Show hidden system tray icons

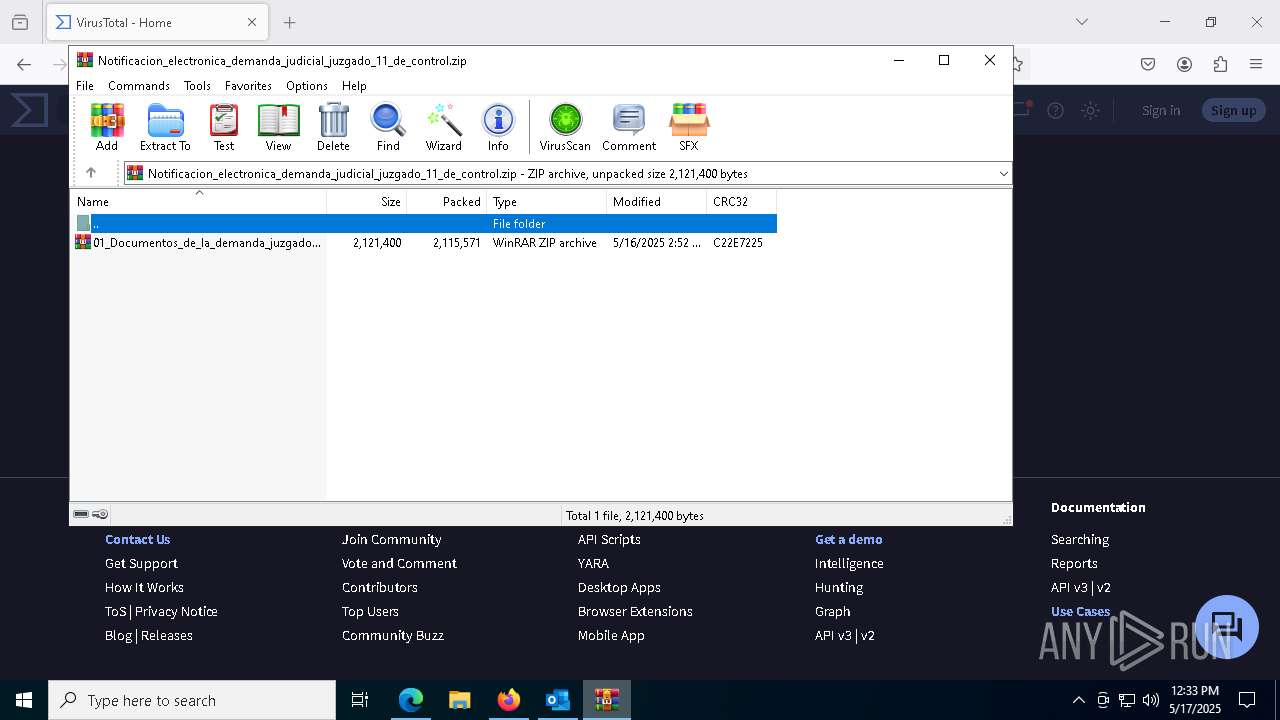1078,700
